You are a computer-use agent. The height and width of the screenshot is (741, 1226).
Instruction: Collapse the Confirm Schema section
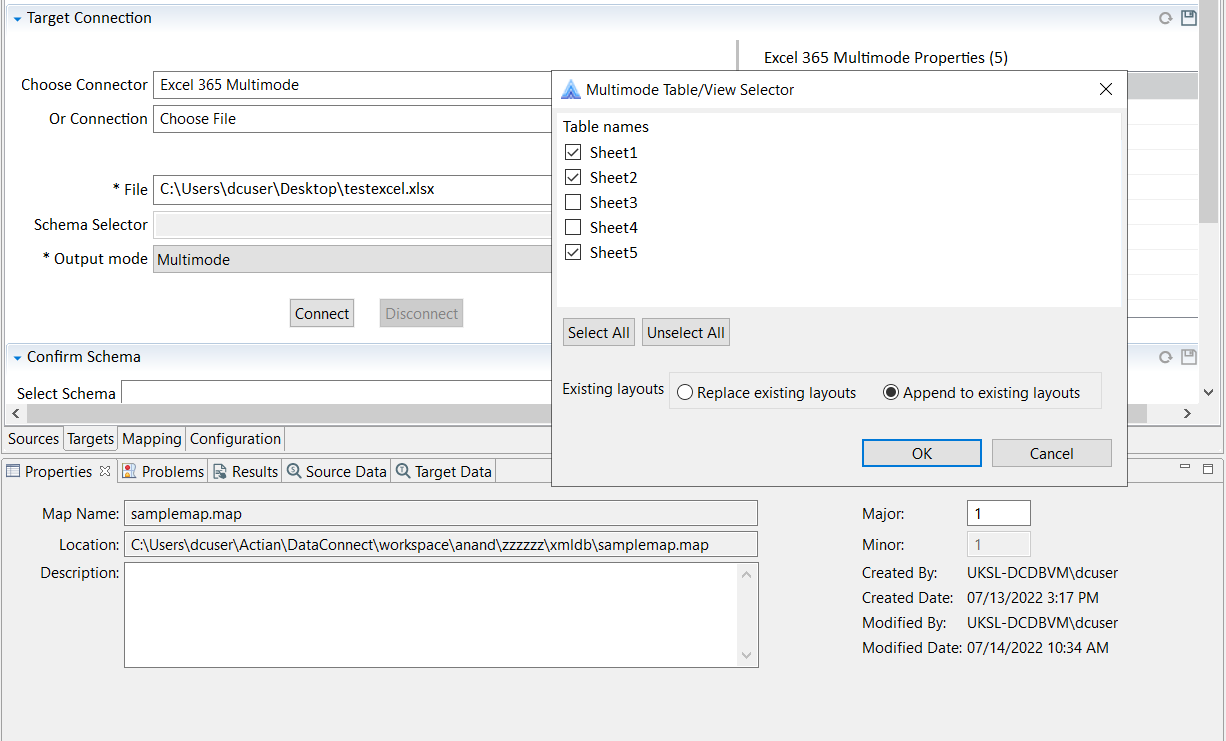pyautogui.click(x=17, y=358)
